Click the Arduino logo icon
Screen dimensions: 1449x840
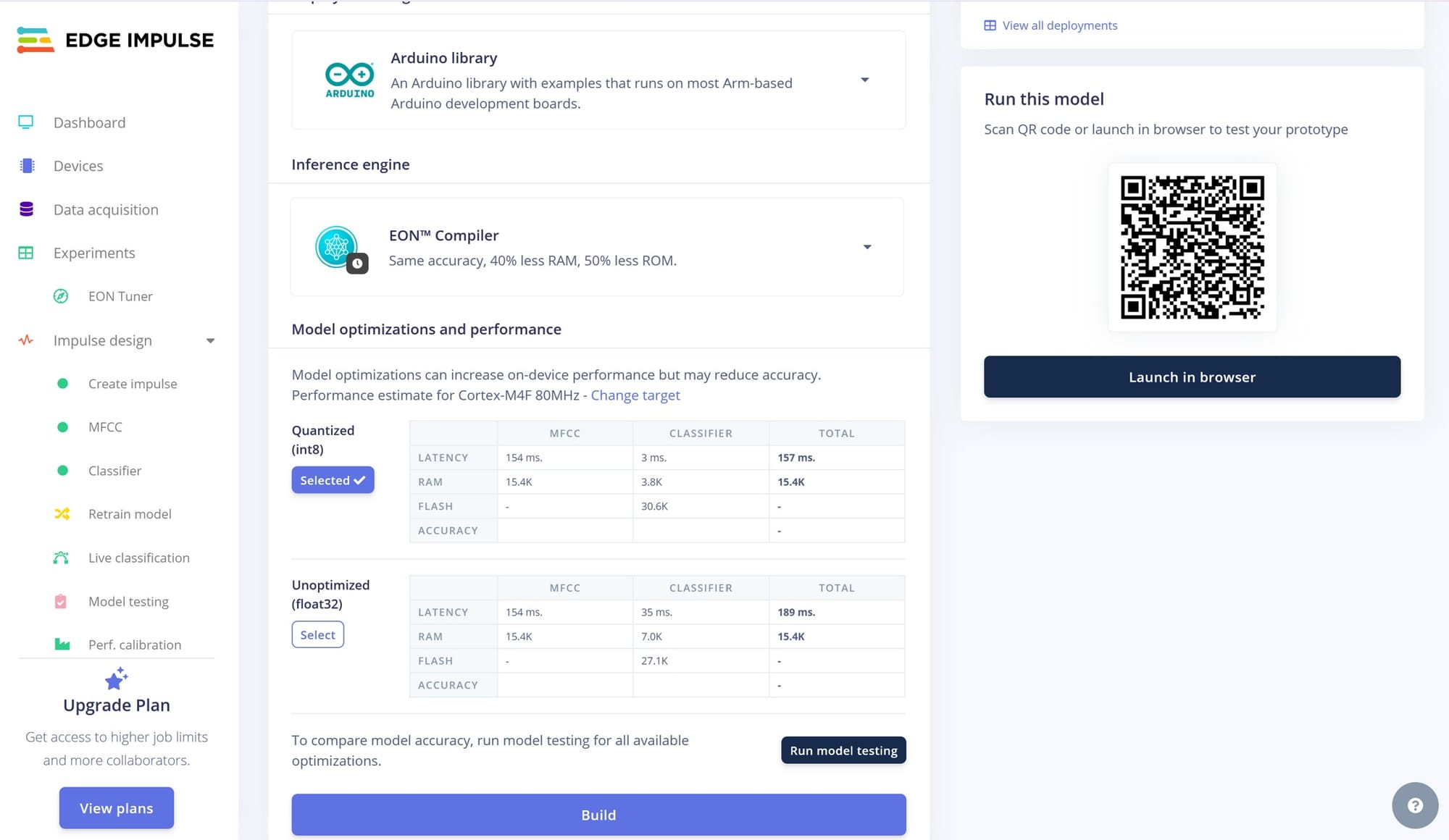(350, 80)
